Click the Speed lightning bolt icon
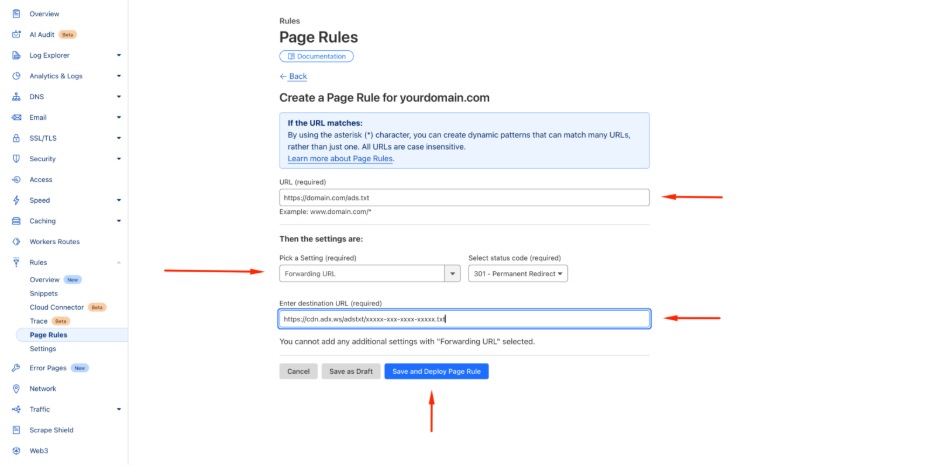Image resolution: width=936 pixels, height=465 pixels. coord(17,200)
